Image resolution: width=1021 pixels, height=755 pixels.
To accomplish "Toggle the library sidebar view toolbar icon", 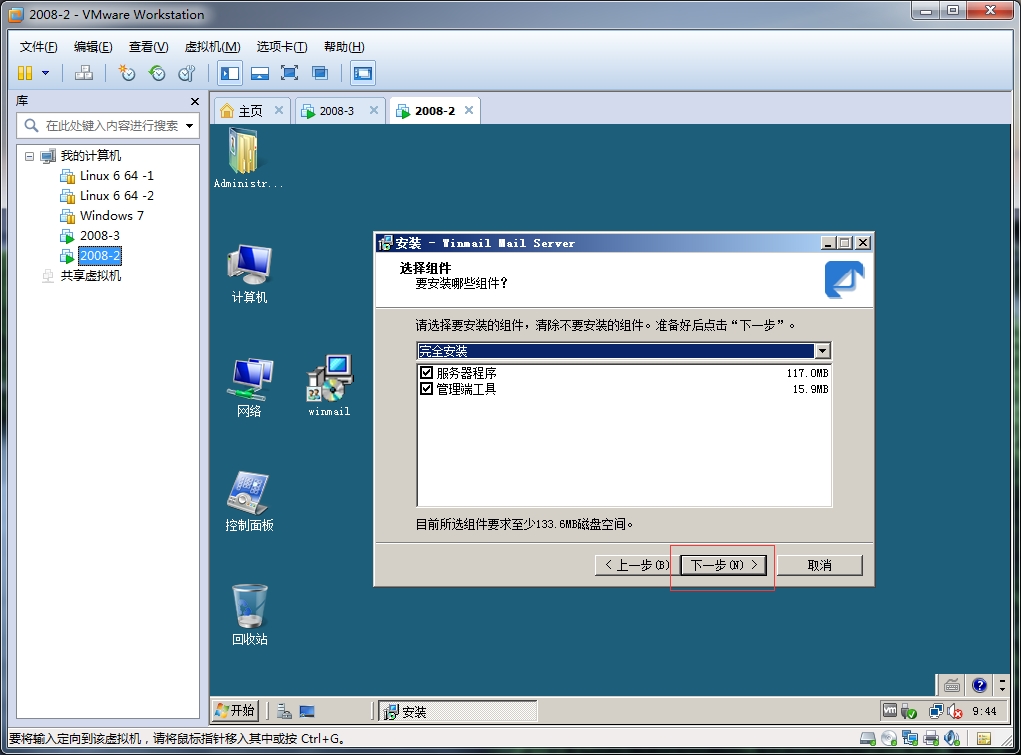I will point(230,73).
